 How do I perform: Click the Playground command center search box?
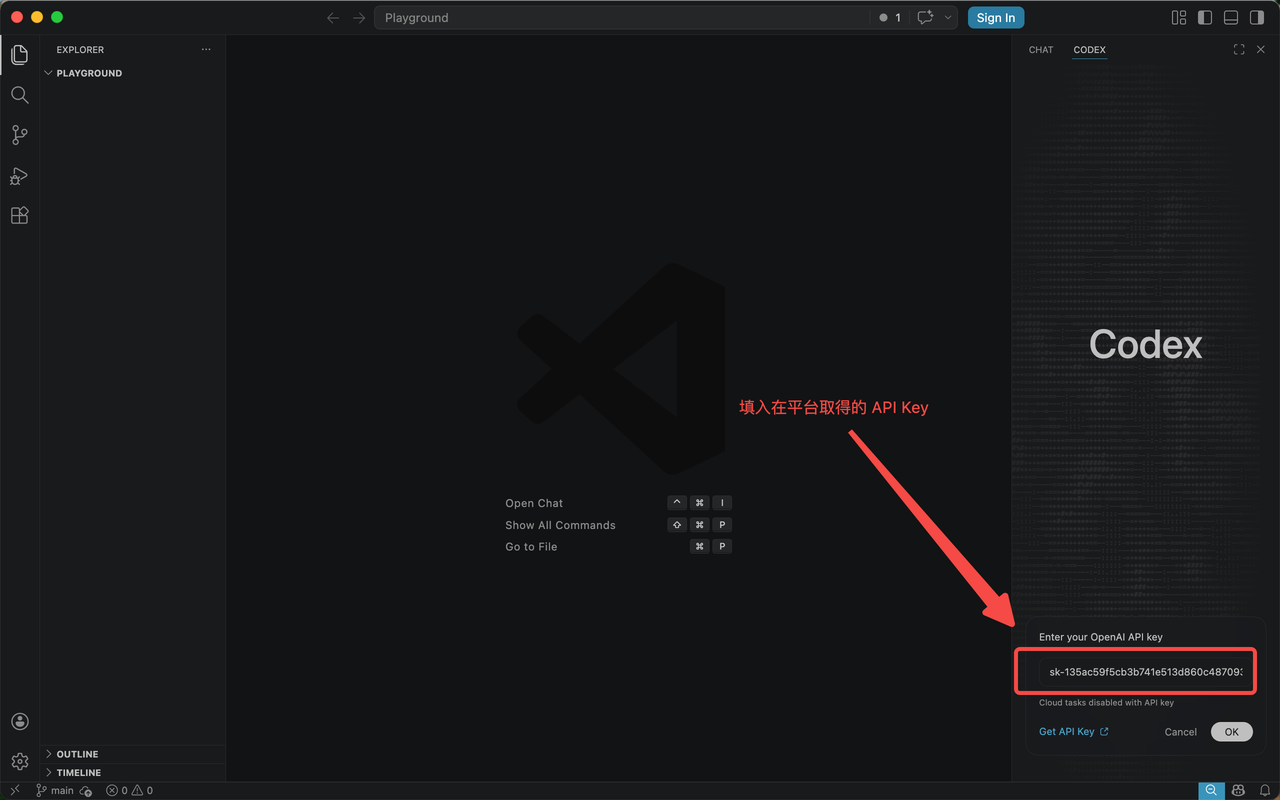point(622,18)
